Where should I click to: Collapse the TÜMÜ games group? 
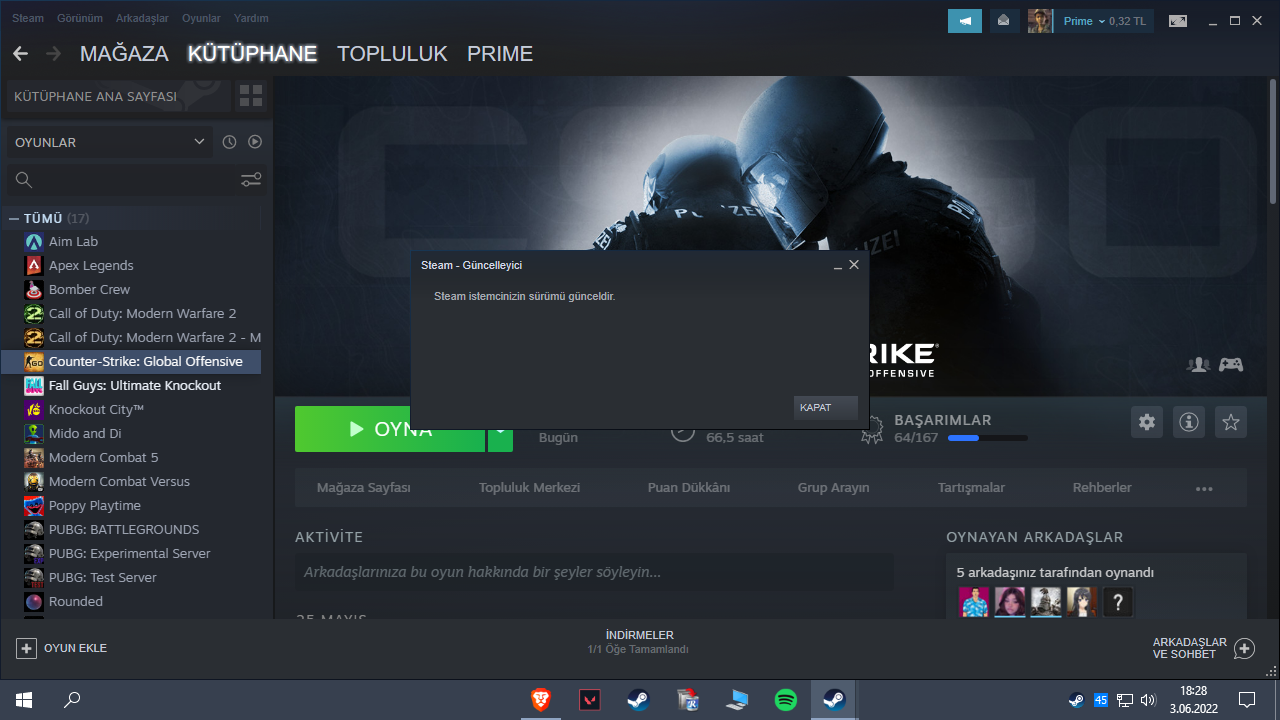click(14, 218)
